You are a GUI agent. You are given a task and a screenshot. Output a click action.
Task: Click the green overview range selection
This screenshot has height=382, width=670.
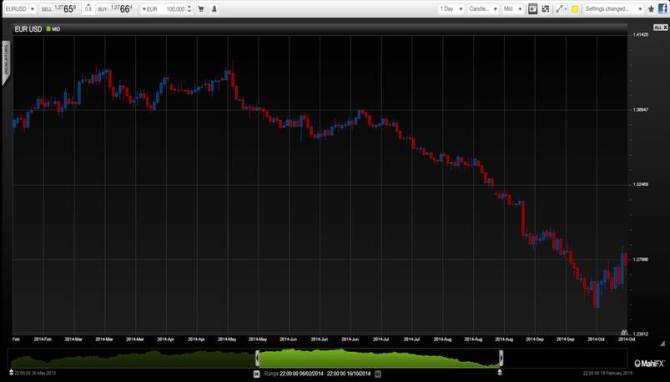click(x=379, y=358)
